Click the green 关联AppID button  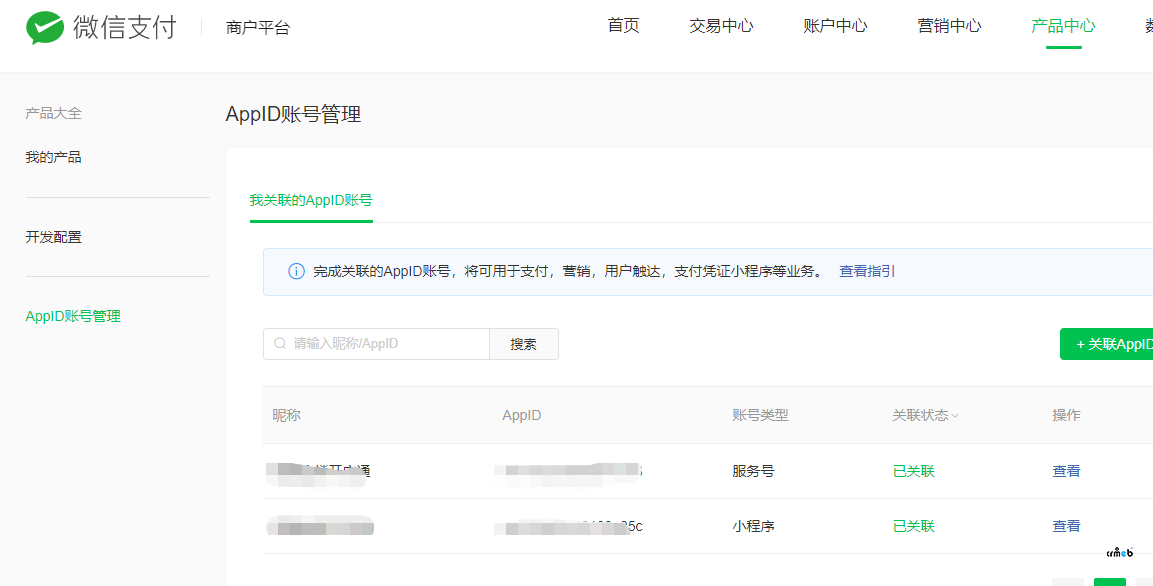[x=1110, y=344]
